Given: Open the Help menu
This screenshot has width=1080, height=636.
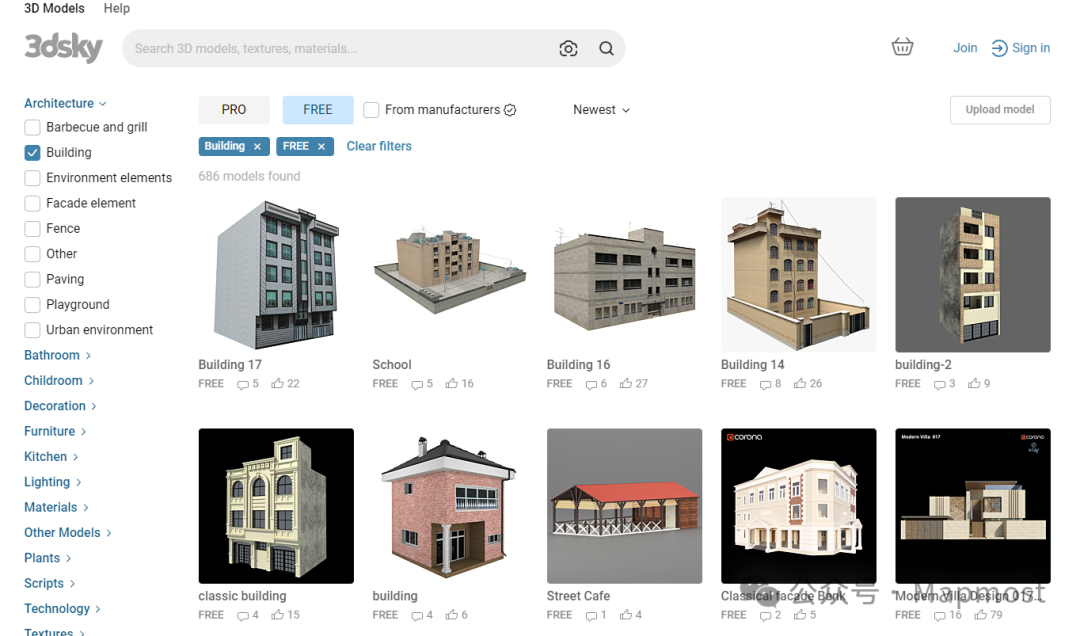Looking at the screenshot, I should [116, 8].
